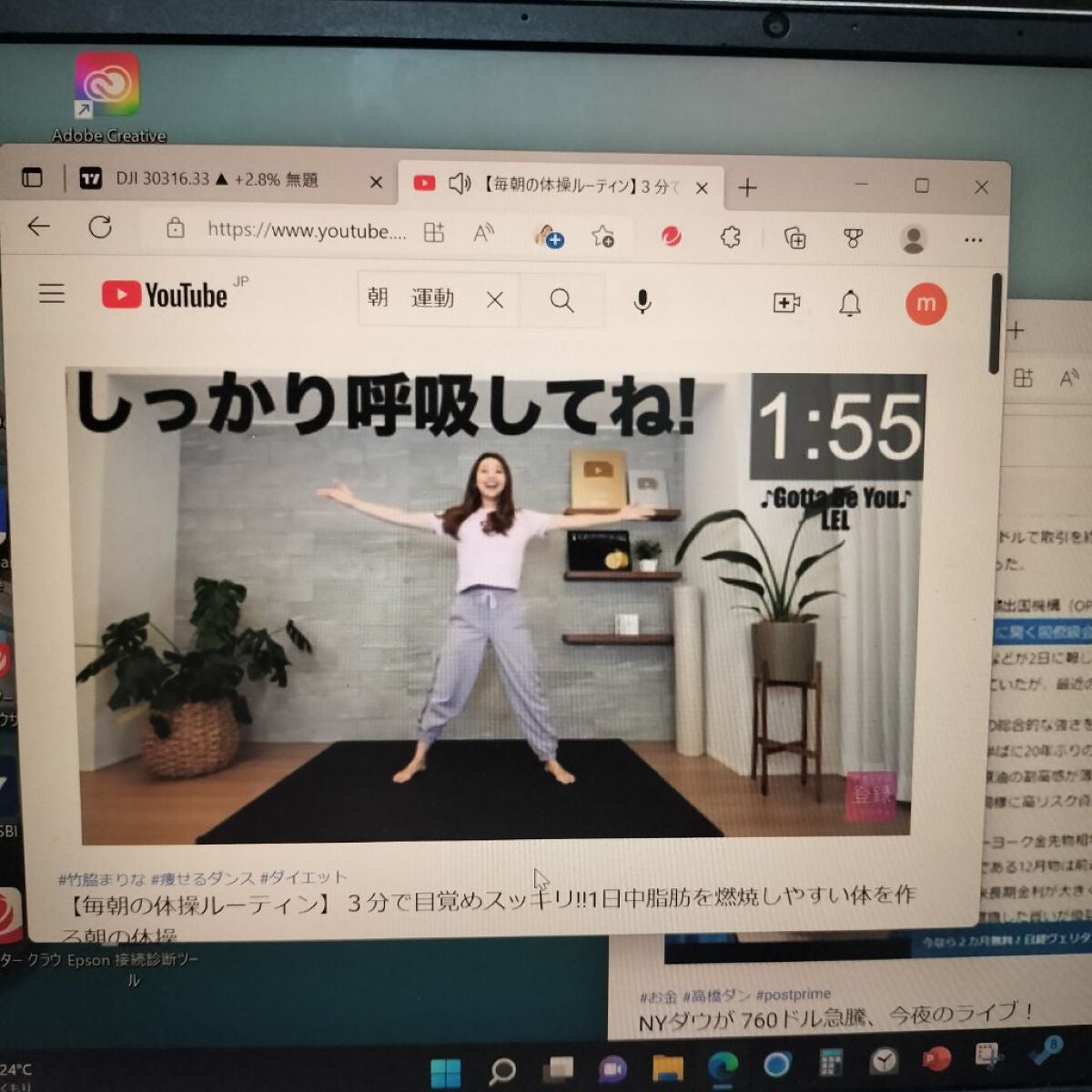The height and width of the screenshot is (1092, 1092).
Task: Open the YouTube create video icon
Action: (786, 303)
